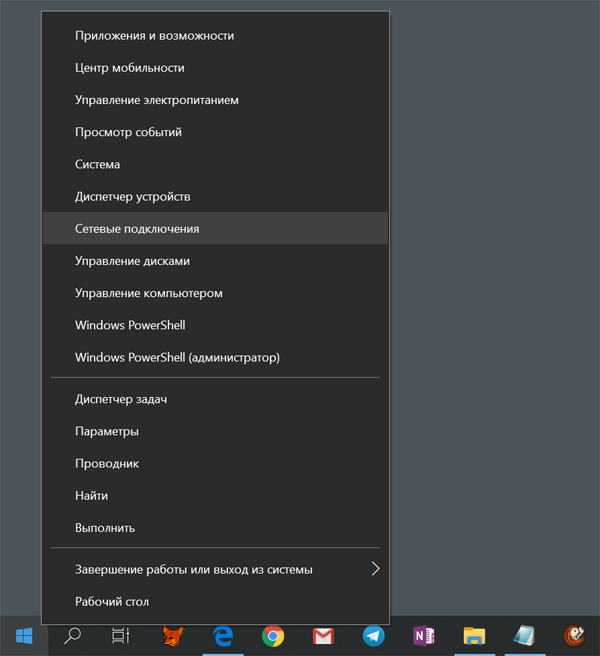600x656 pixels.
Task: Click the fox icon in taskbar
Action: click(173, 636)
